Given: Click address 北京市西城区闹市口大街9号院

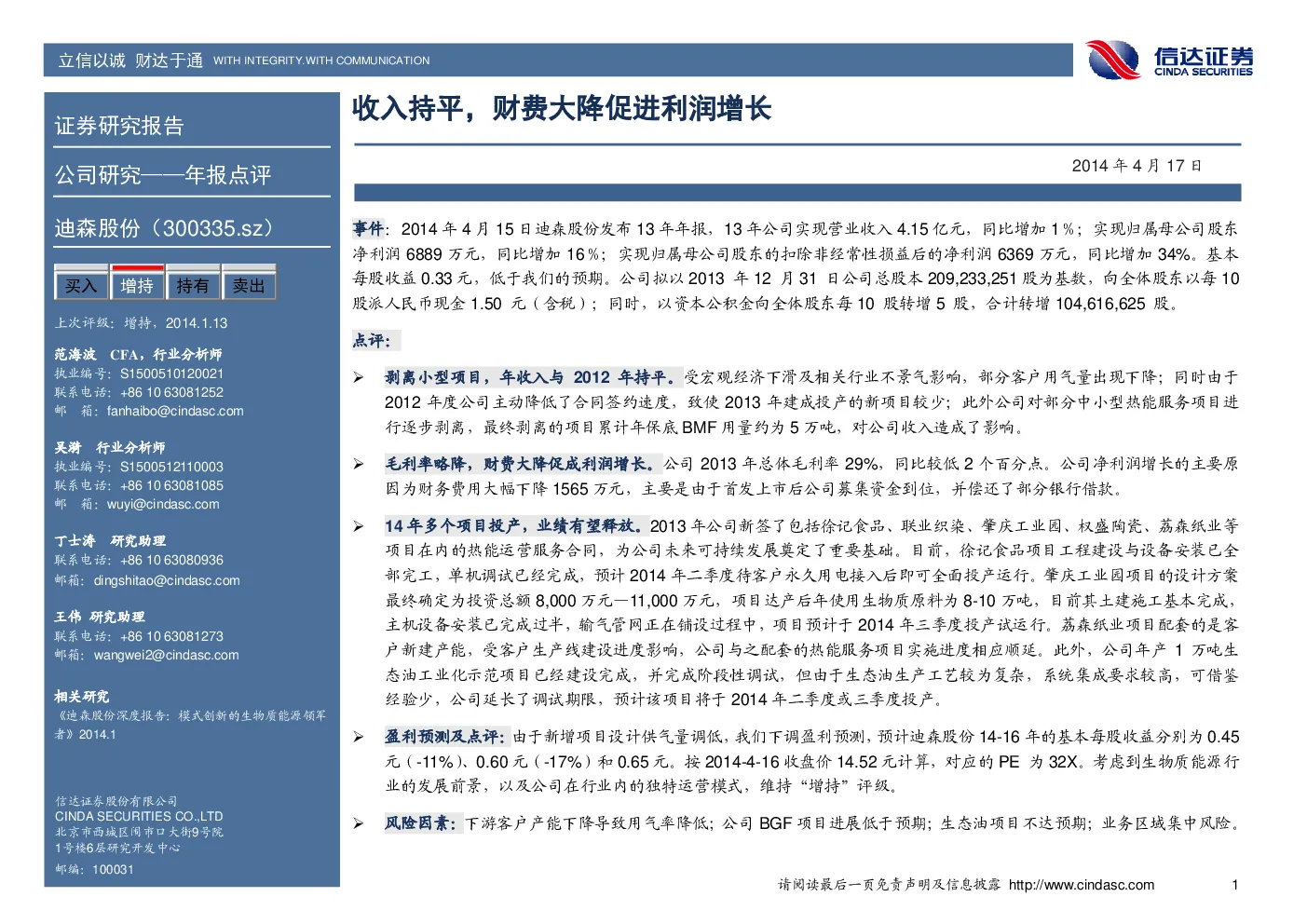Looking at the screenshot, I should coord(139,832).
